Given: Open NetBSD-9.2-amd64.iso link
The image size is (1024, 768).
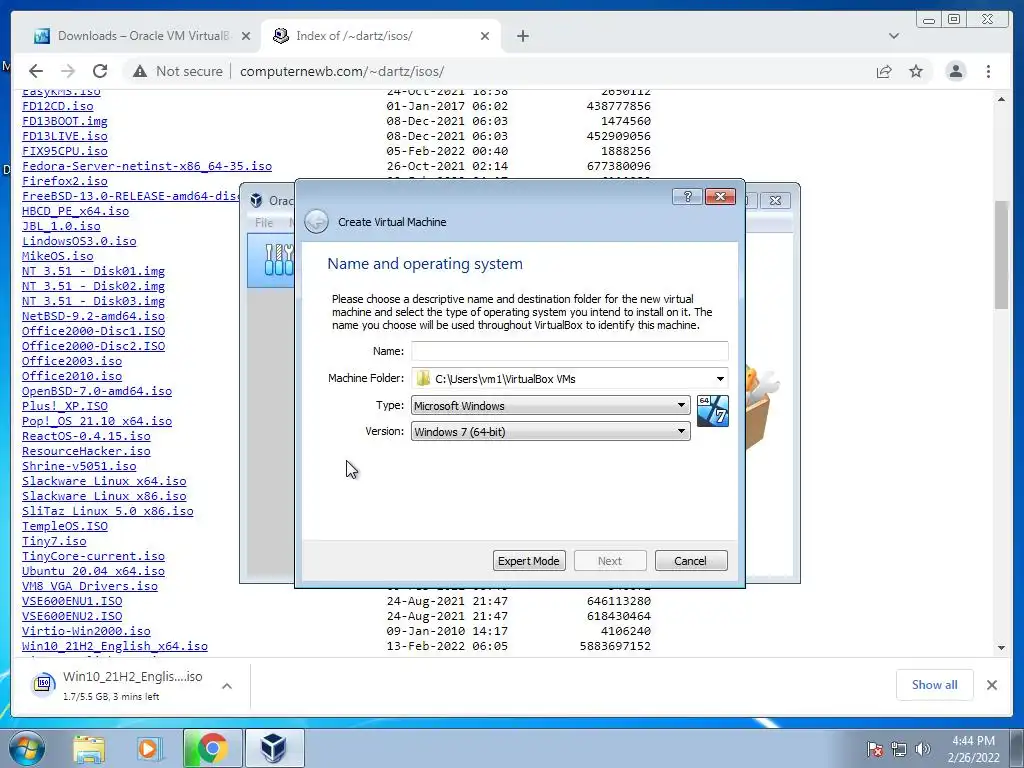Looking at the screenshot, I should (93, 316).
